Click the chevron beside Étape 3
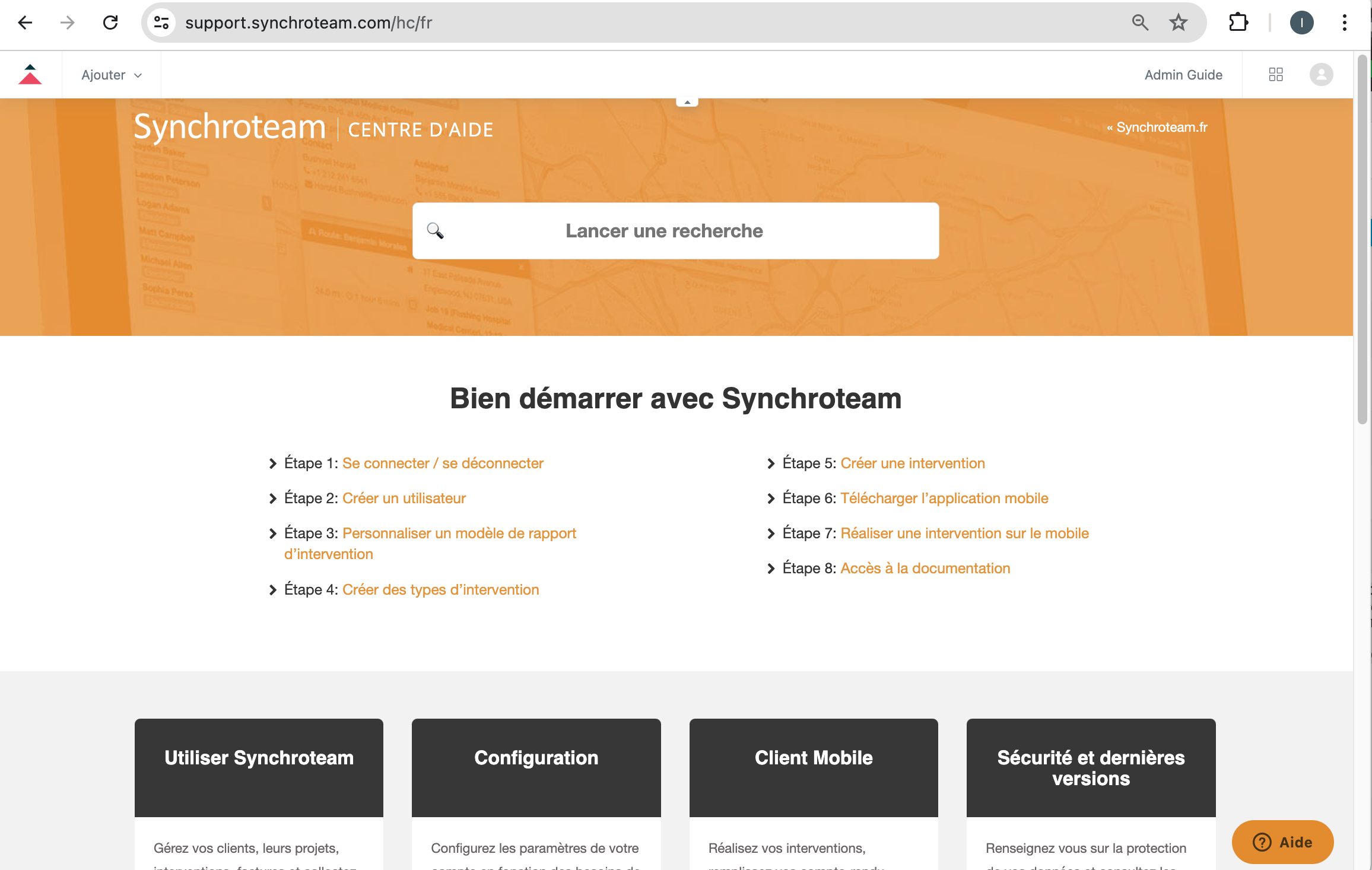 tap(273, 534)
